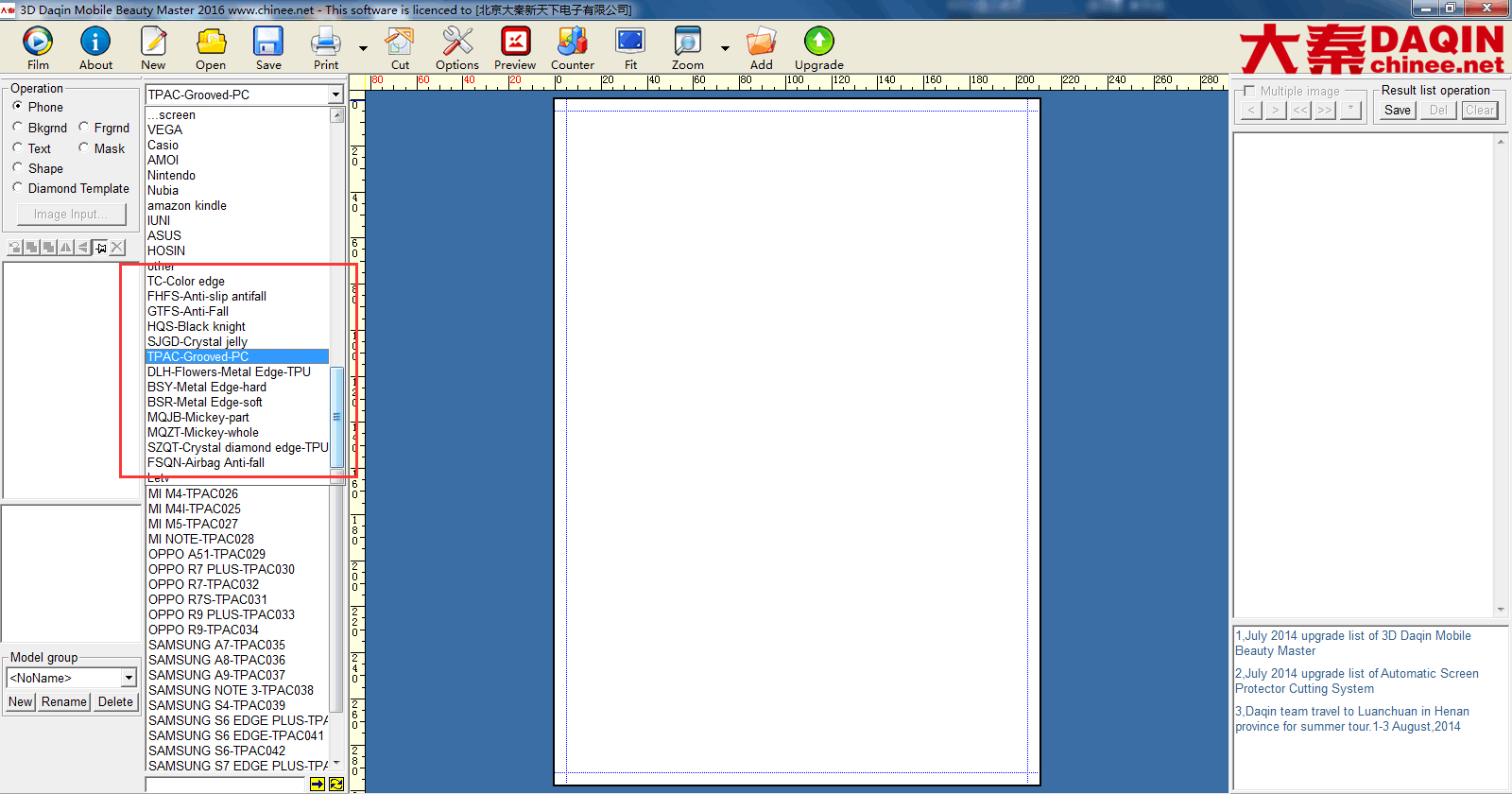Screen dimensions: 1512x794
Task: Open July 2014 3D Daqin upgrade list link
Action: (1353, 643)
